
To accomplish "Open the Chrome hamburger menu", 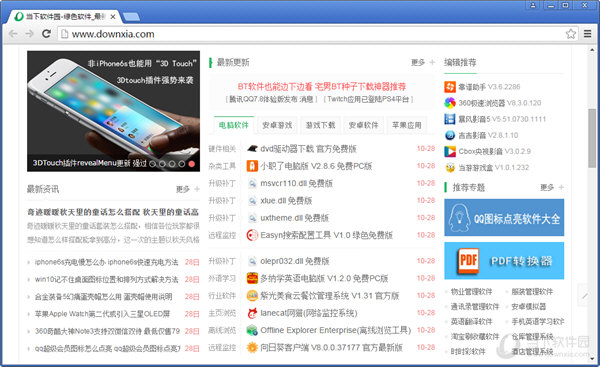I will (x=587, y=34).
